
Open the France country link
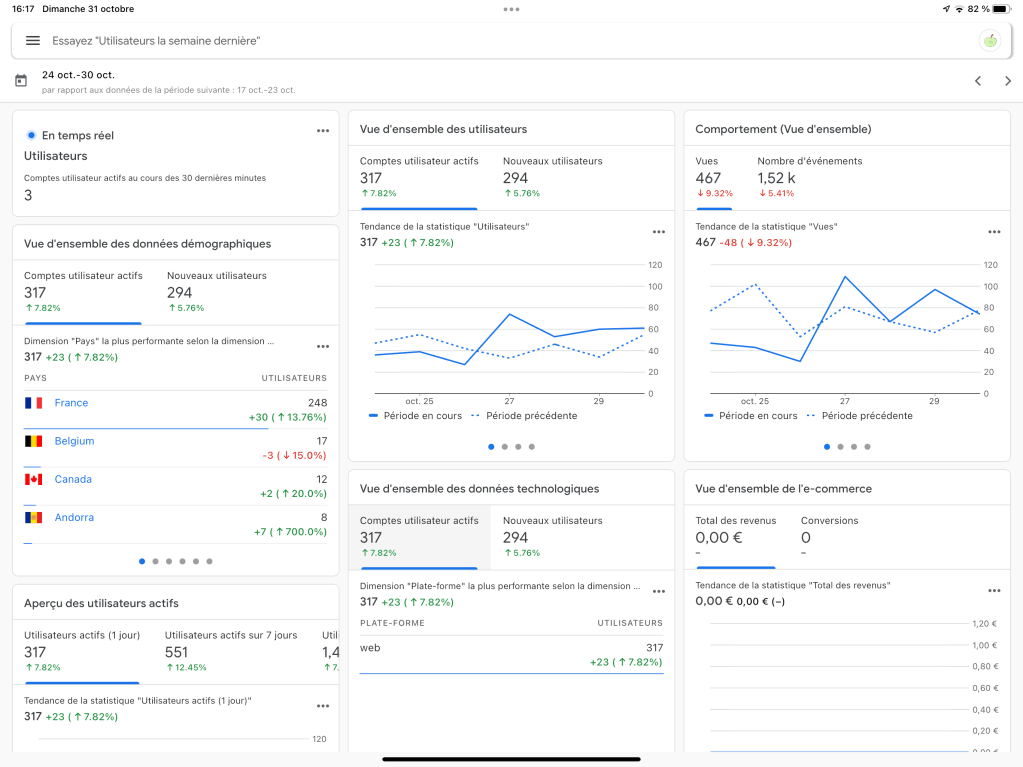pos(71,403)
